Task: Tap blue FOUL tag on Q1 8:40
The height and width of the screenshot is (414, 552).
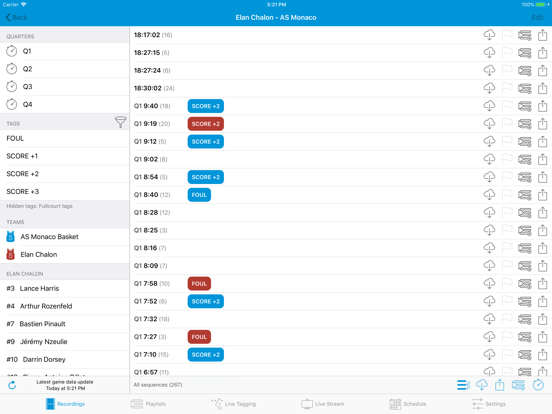Action: [x=199, y=195]
